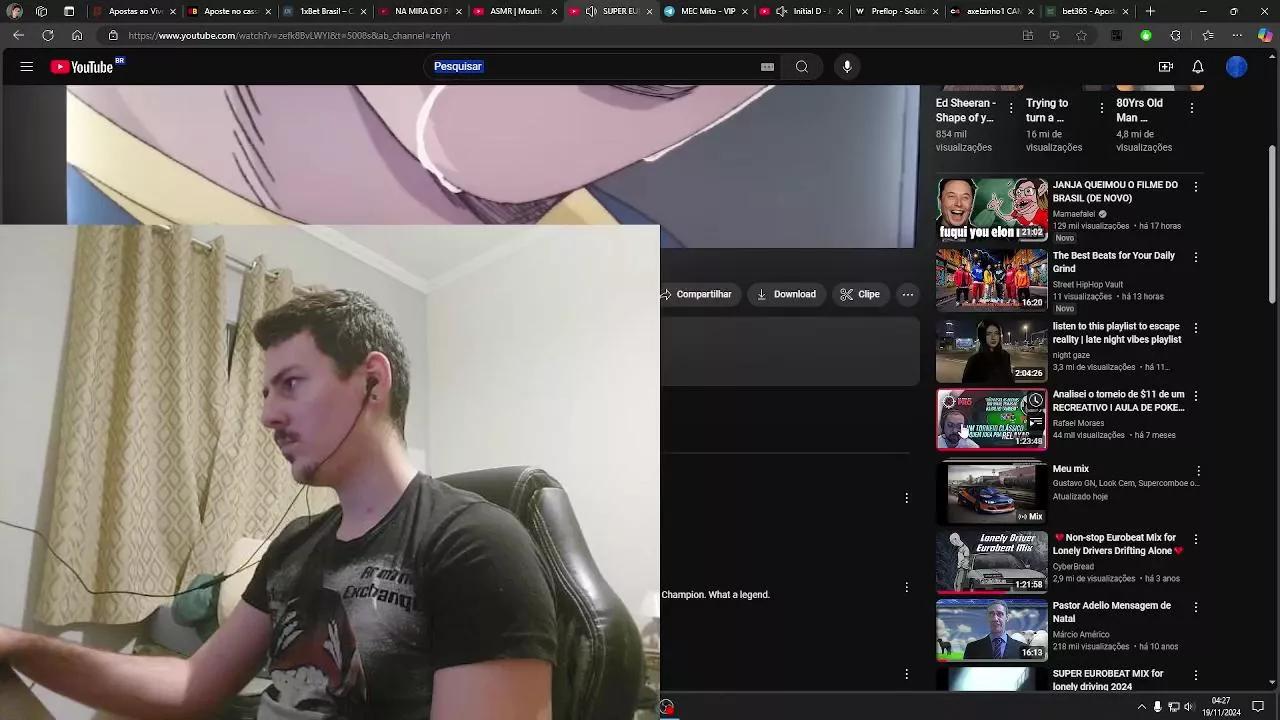This screenshot has width=1280, height=720.
Task: Start voice search with microphone icon
Action: coord(847,67)
